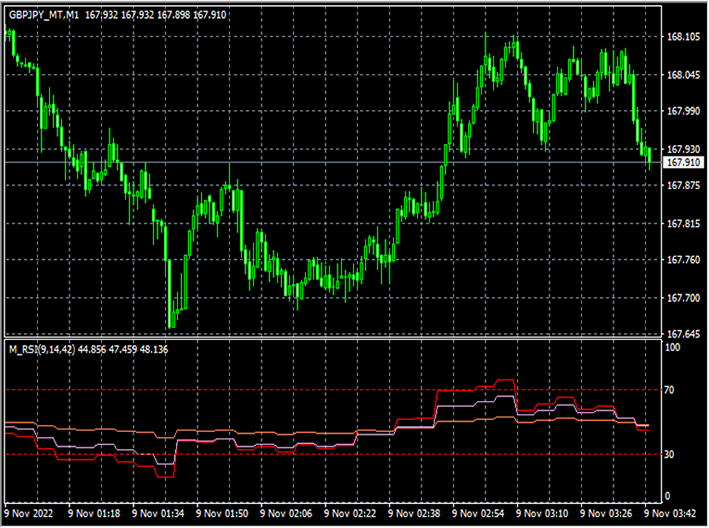Click the RSI value 44.856 in indicator header
709x528 pixels.
click(92, 349)
